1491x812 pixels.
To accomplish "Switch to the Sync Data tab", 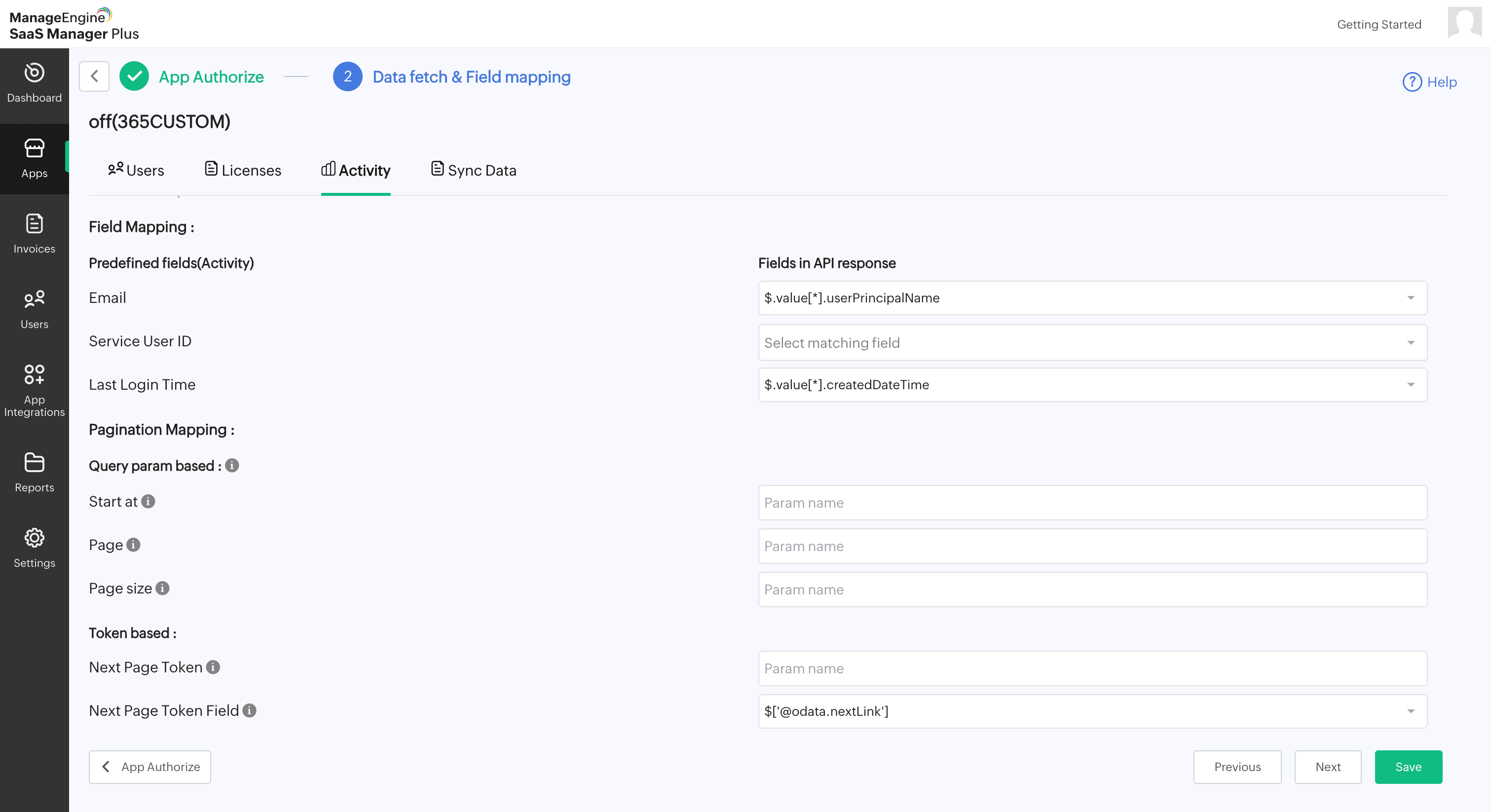I will click(474, 170).
